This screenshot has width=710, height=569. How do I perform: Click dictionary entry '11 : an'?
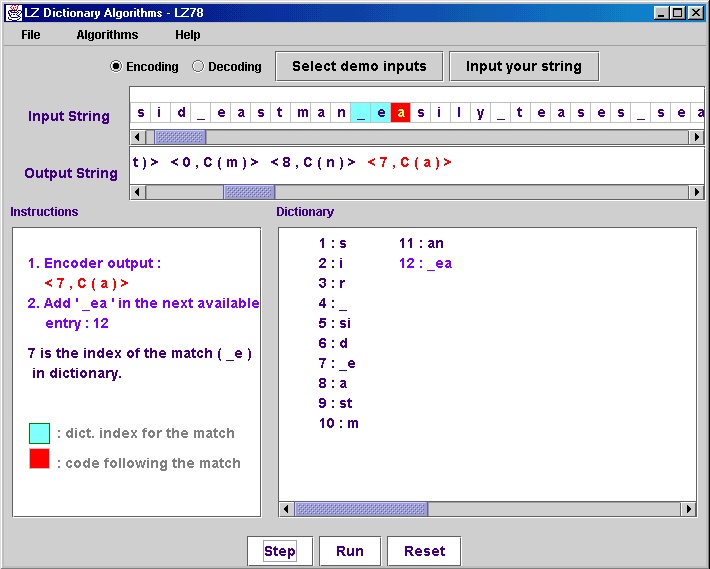click(421, 244)
